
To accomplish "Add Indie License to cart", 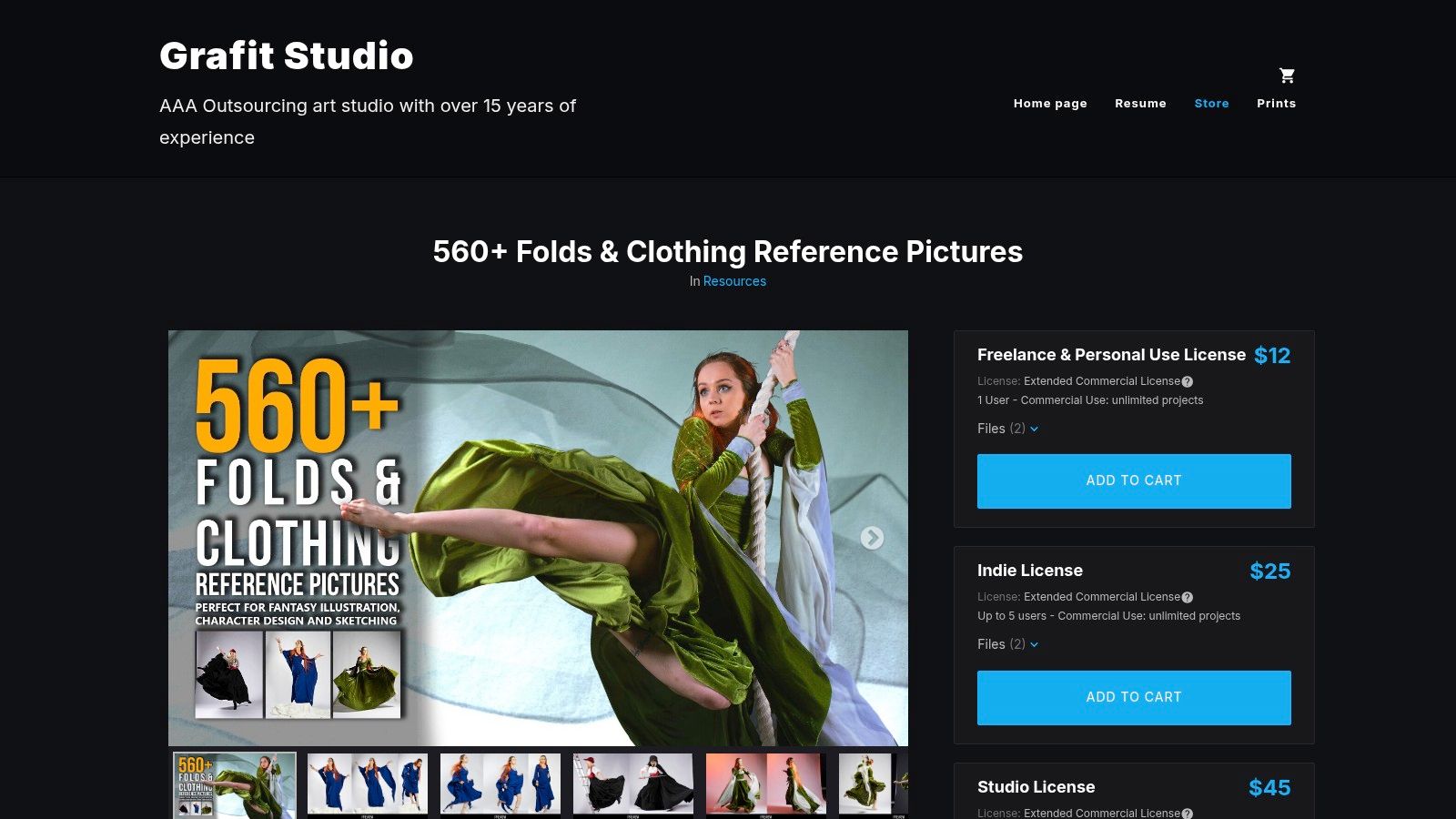I will [1134, 697].
